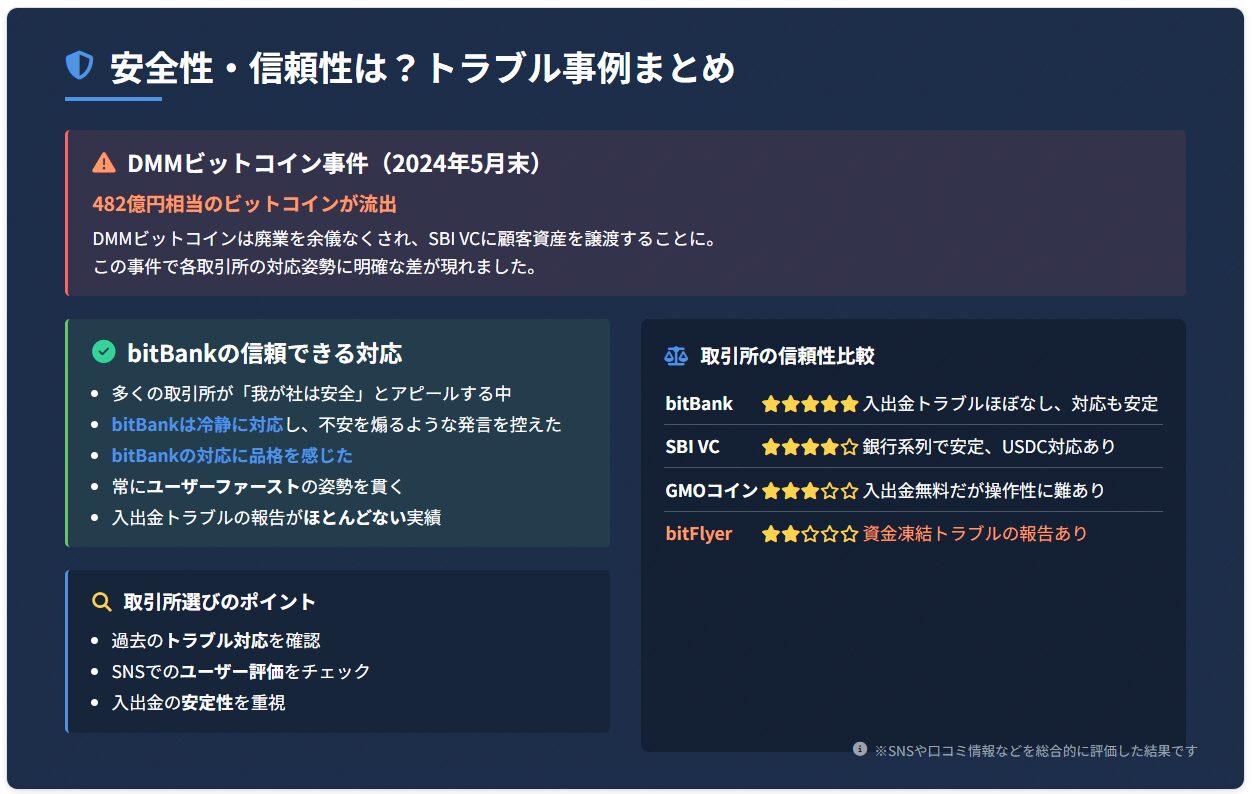Screen dimensions: 1252x794
Task: Click the bitBank five-star rating
Action: [810, 404]
